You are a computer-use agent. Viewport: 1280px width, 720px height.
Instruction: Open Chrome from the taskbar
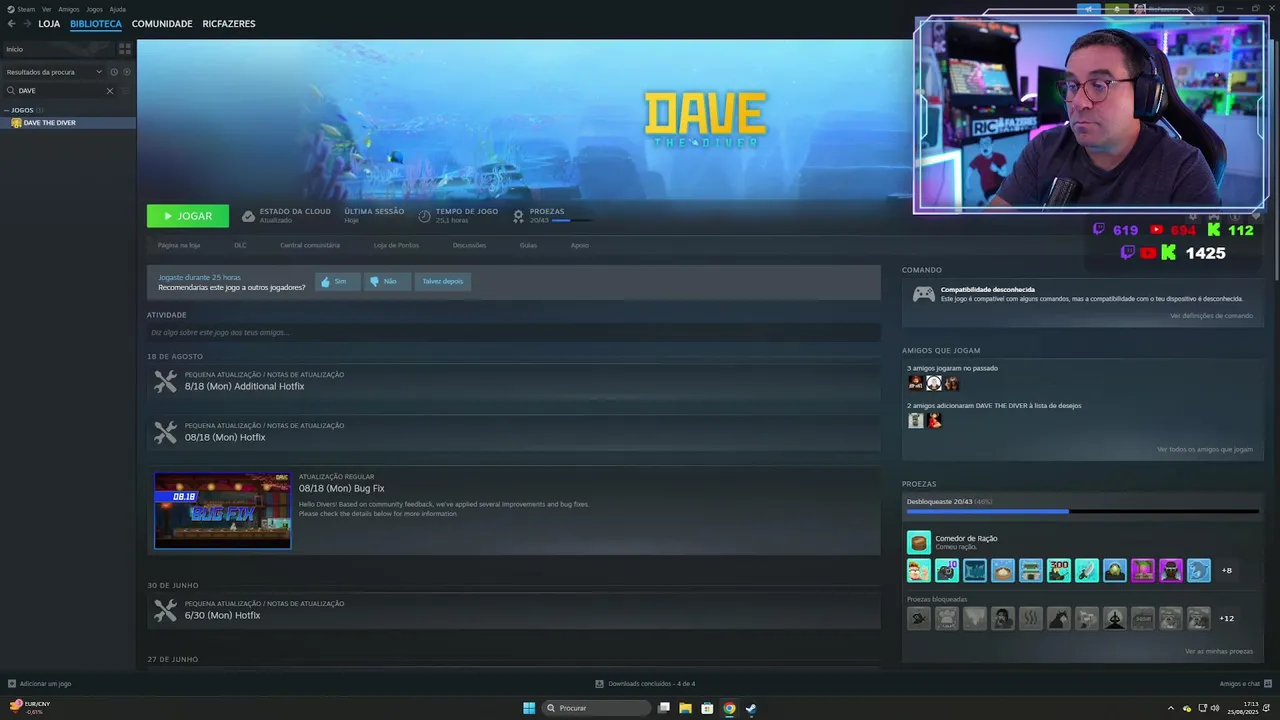click(729, 708)
